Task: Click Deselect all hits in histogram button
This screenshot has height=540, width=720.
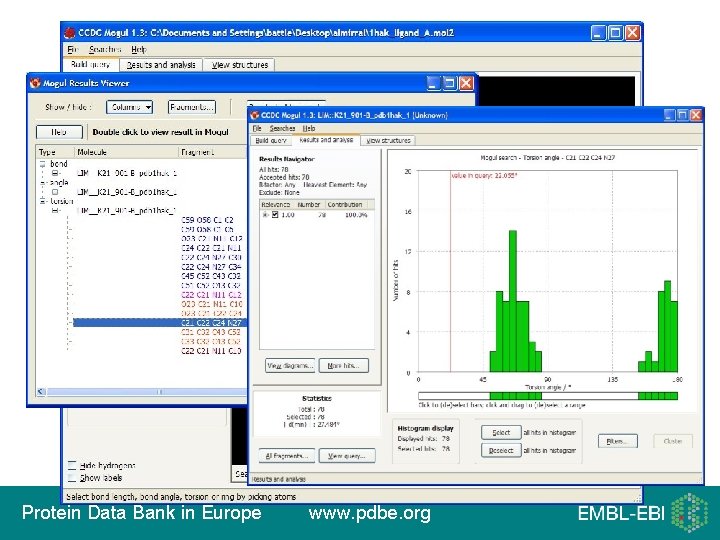Action: [501, 450]
